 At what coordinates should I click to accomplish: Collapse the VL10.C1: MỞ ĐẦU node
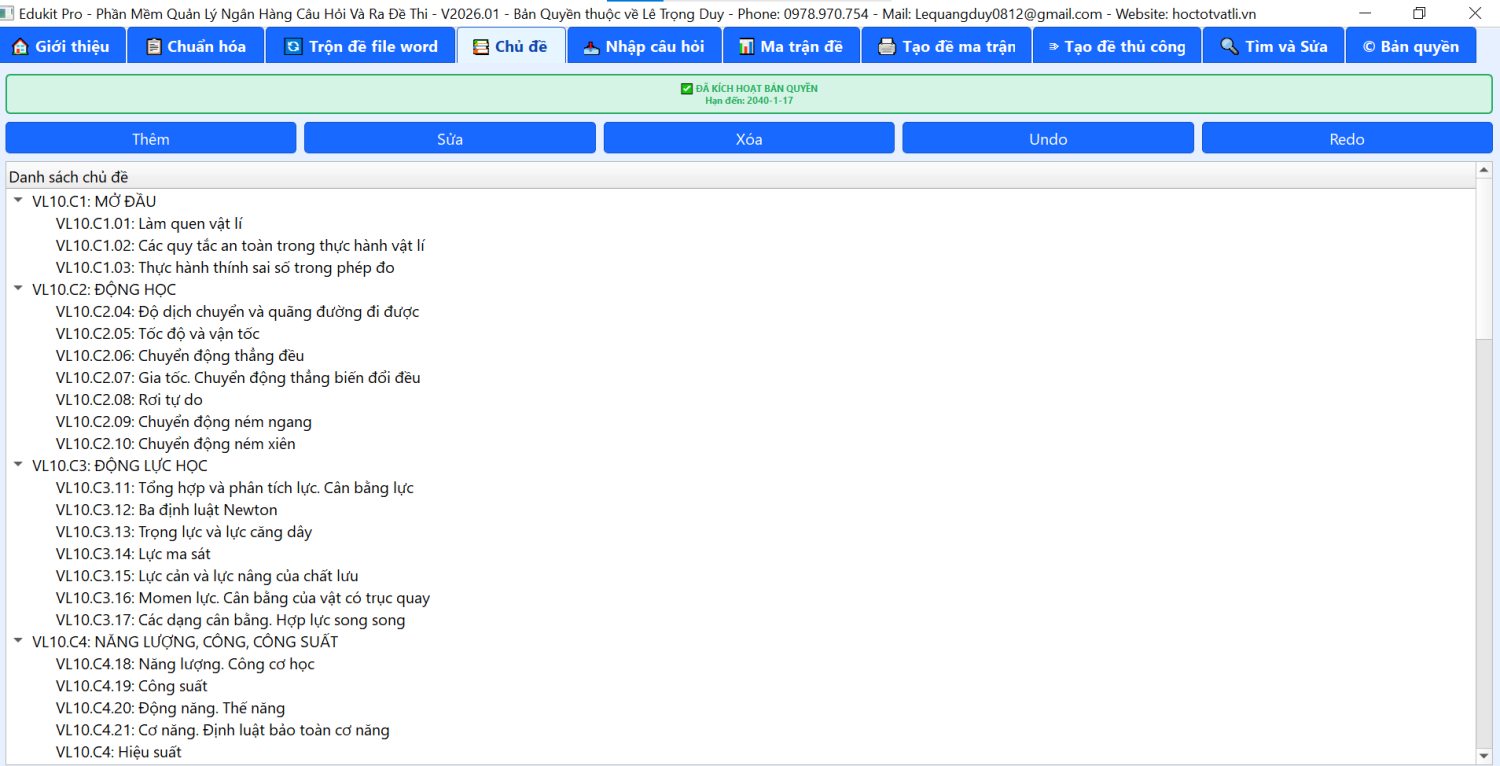coord(18,201)
